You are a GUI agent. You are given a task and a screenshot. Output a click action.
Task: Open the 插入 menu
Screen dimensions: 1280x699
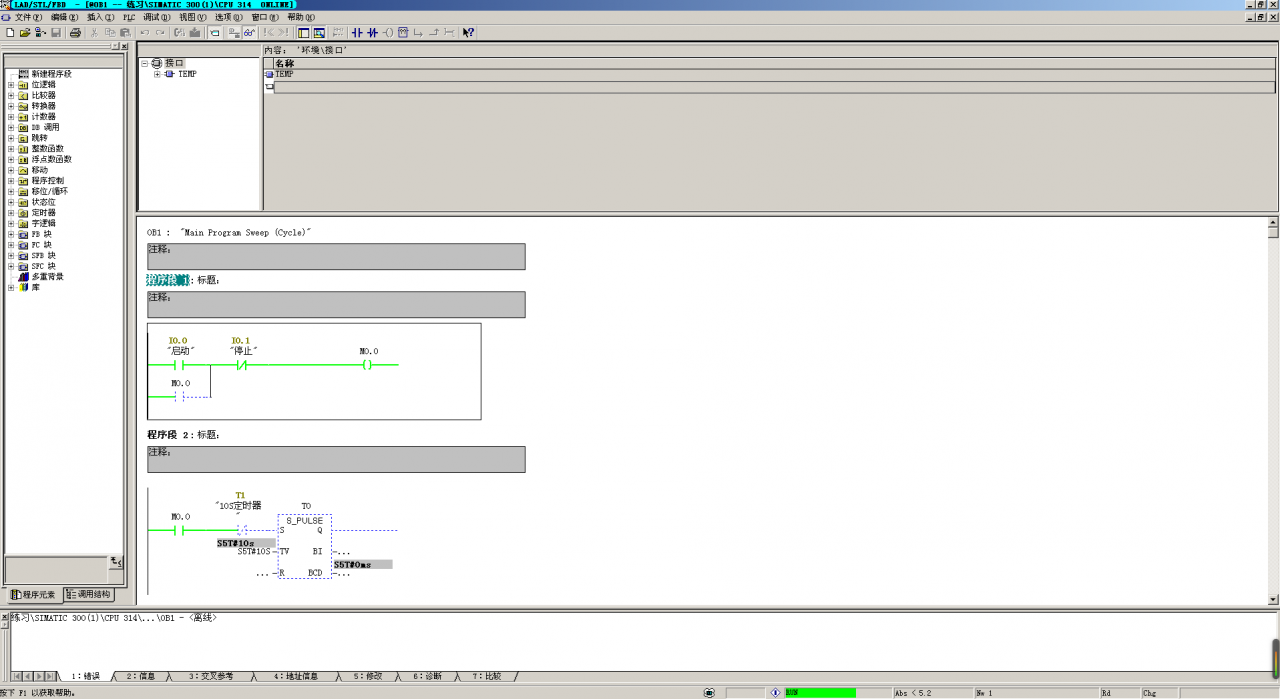point(100,17)
